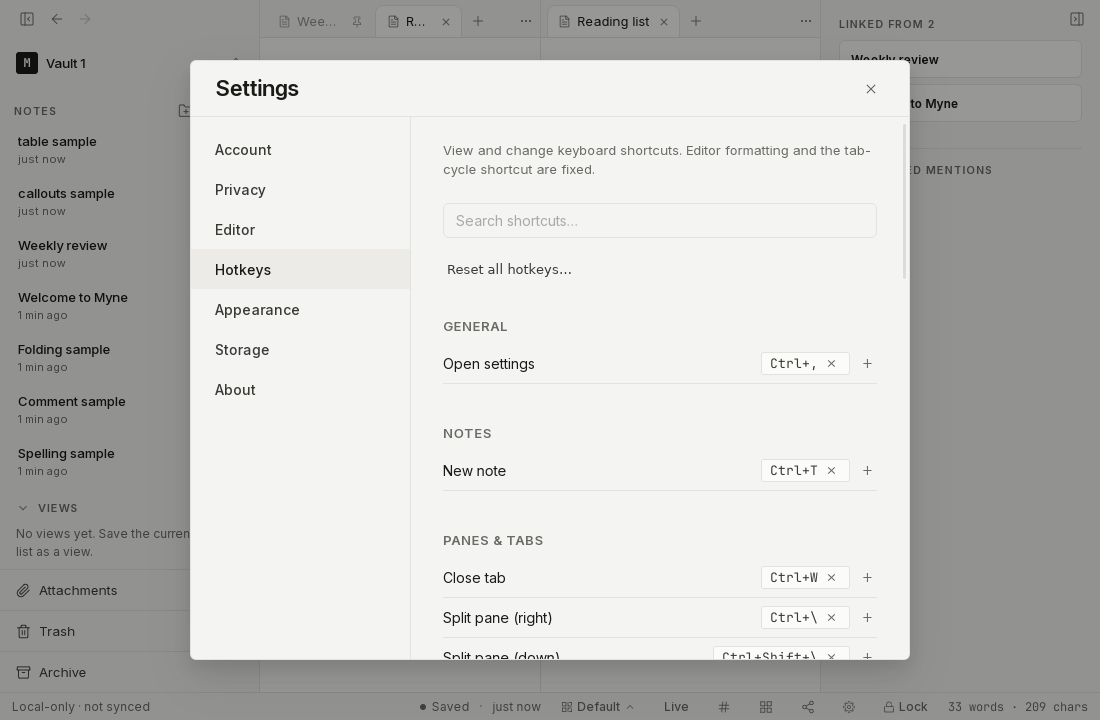Click the settings dialog scrollbar

(x=905, y=201)
